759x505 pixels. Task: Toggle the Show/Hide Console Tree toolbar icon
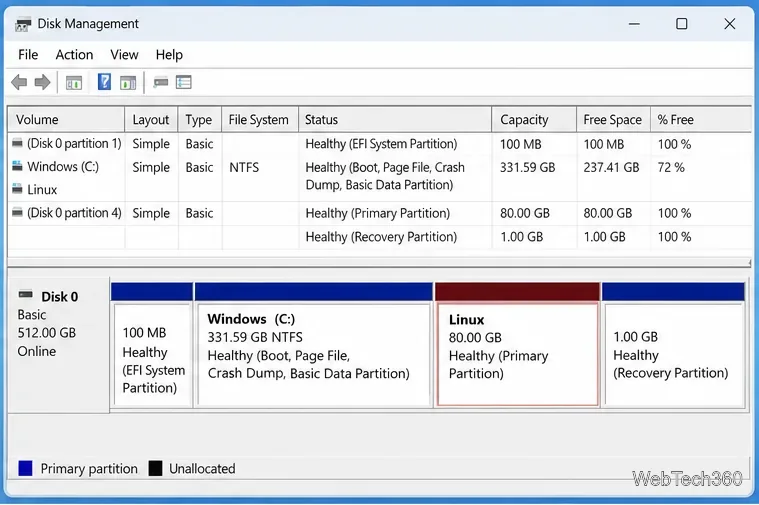[74, 83]
